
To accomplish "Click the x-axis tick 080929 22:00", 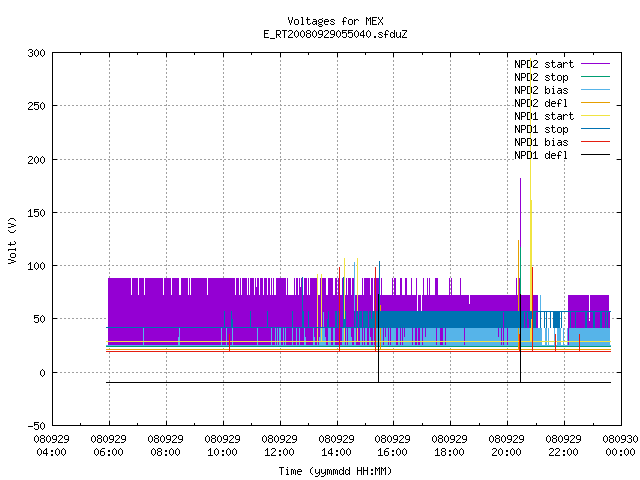I will click(564, 446).
